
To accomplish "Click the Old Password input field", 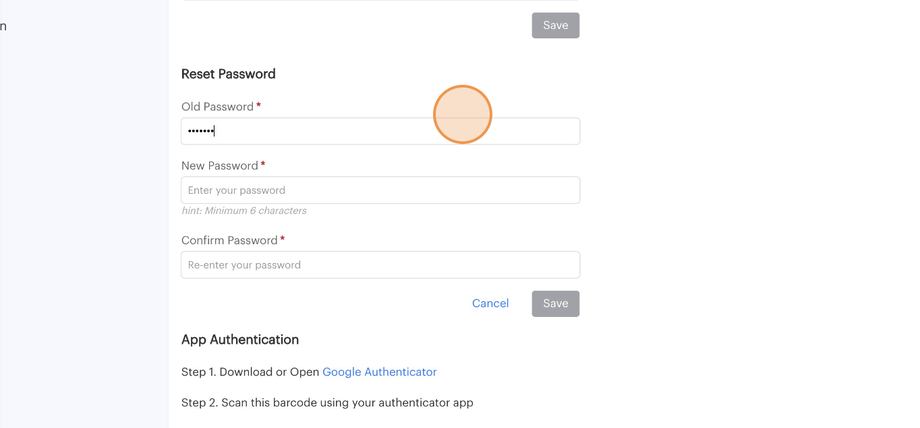I will pyautogui.click(x=380, y=131).
